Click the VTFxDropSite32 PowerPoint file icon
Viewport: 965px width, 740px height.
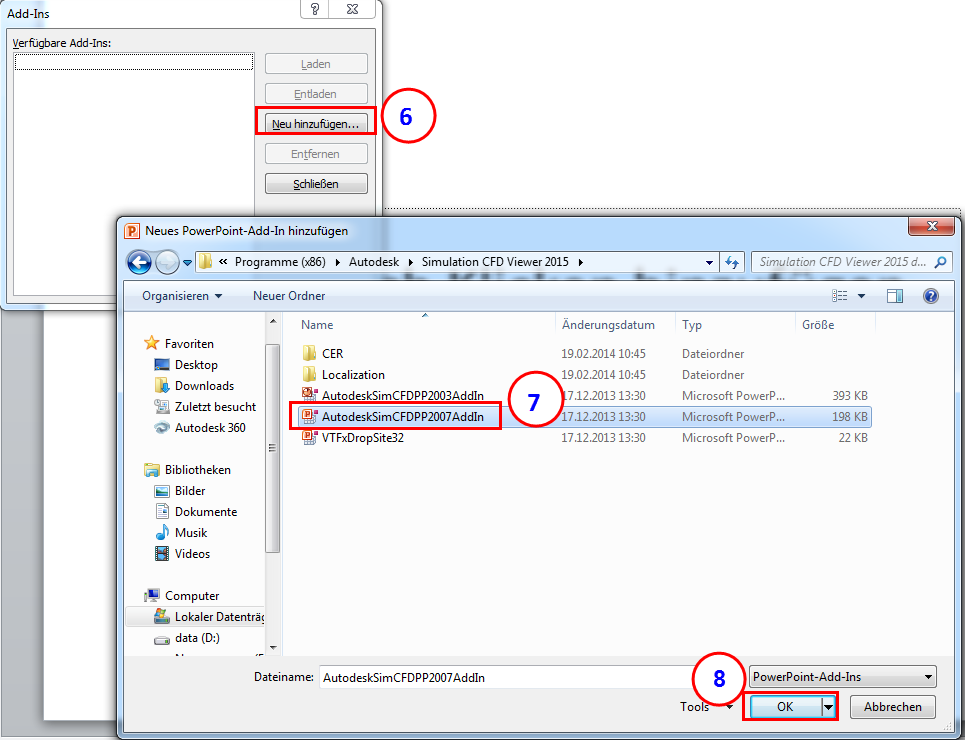310,438
